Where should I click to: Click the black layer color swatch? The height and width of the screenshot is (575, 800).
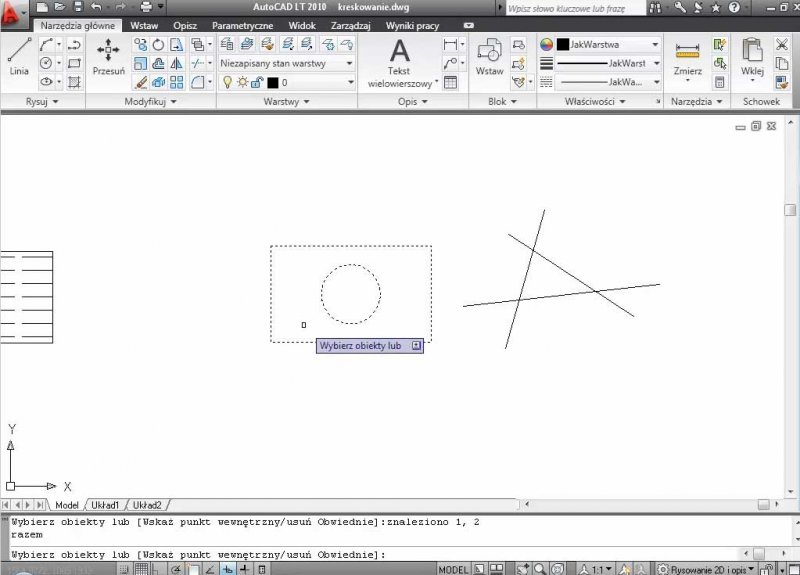(272, 83)
